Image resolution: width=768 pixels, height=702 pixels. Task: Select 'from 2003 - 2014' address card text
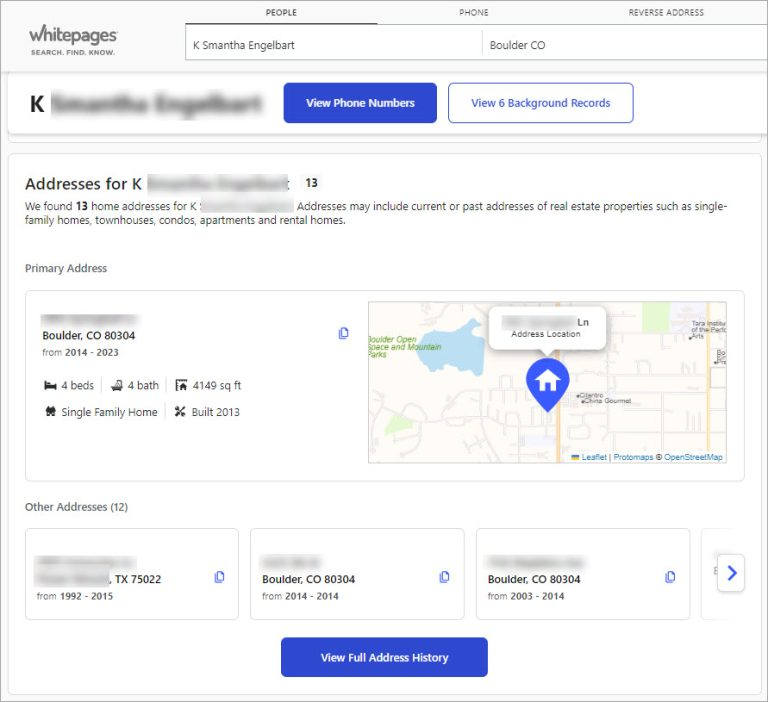526,596
